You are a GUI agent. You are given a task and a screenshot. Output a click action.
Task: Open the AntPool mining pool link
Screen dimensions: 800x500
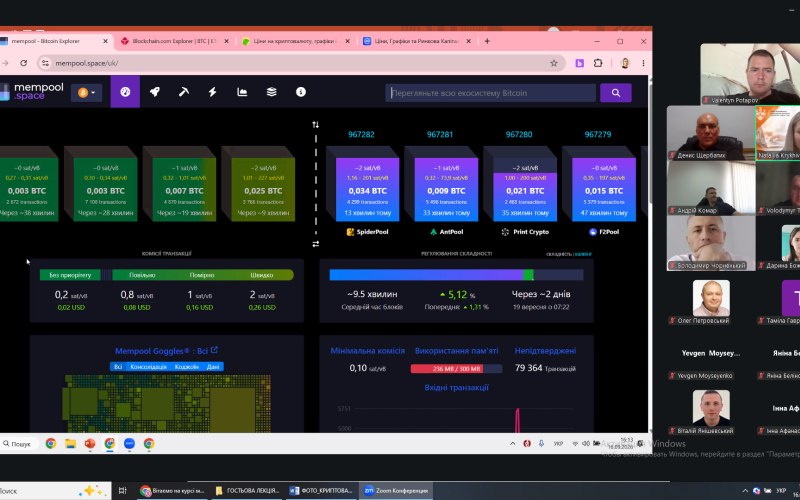446,232
